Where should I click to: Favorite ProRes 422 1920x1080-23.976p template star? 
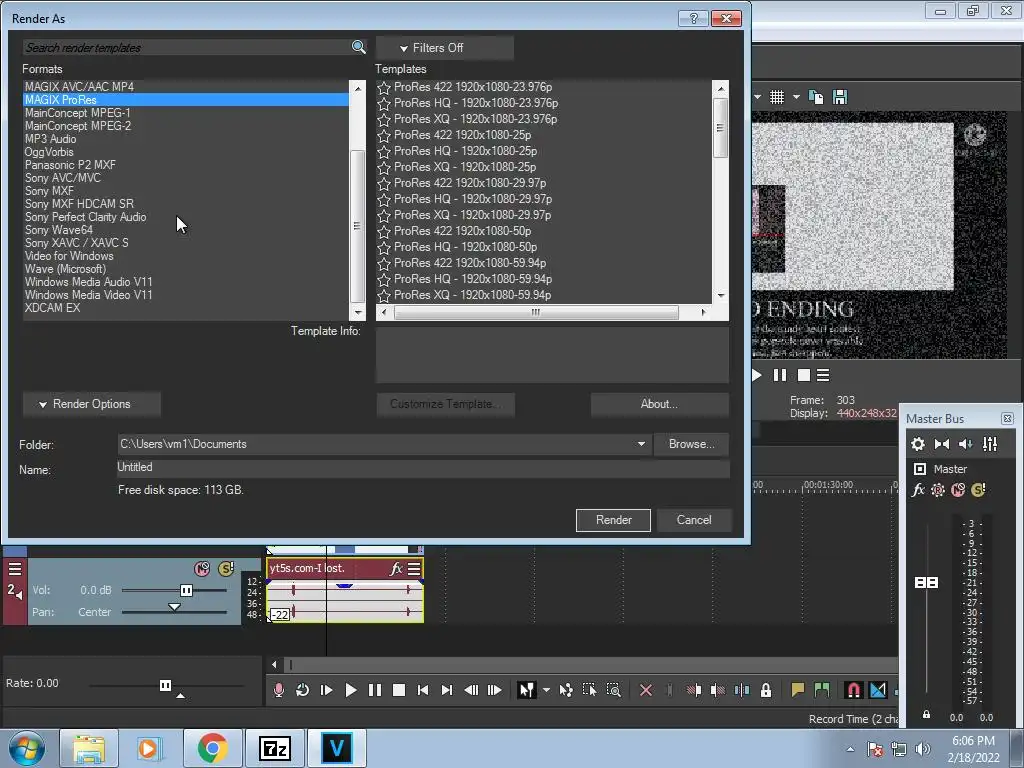click(384, 88)
